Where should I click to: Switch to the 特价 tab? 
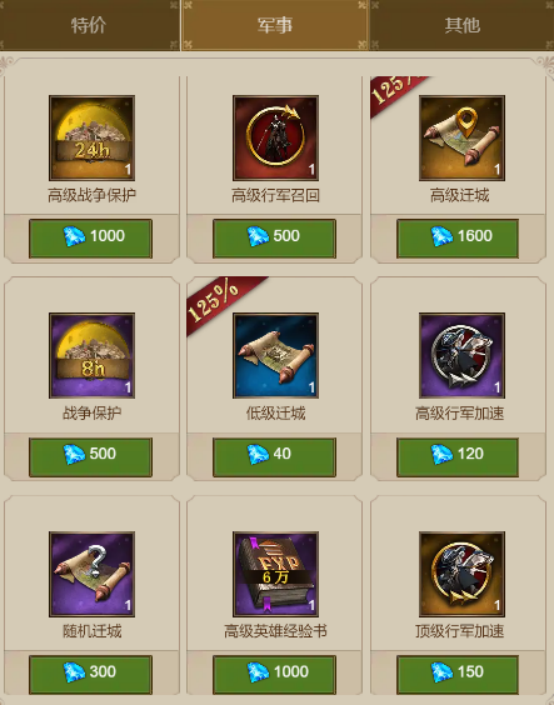[89, 25]
